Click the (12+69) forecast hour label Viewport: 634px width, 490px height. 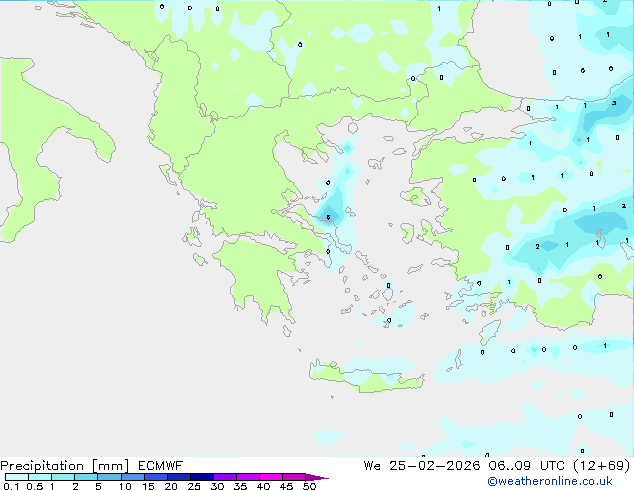coord(601,466)
